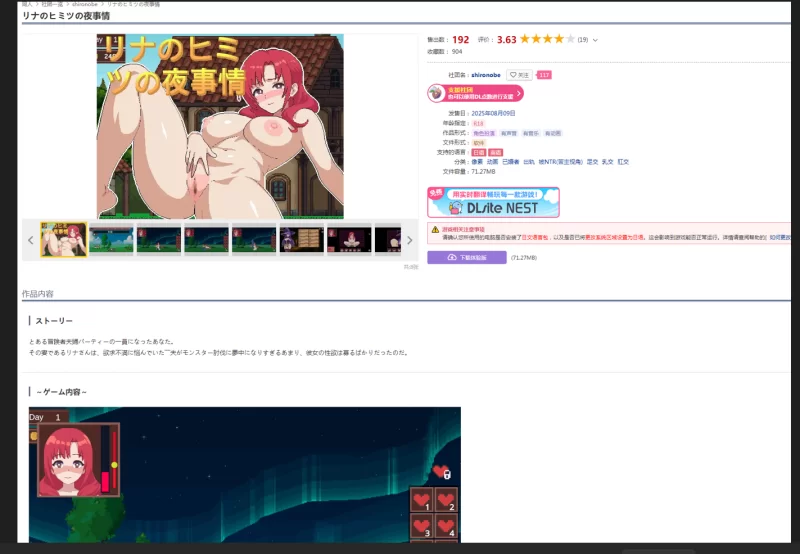Click the file size 71.27MB value
This screenshot has width=800, height=554.
coord(483,172)
